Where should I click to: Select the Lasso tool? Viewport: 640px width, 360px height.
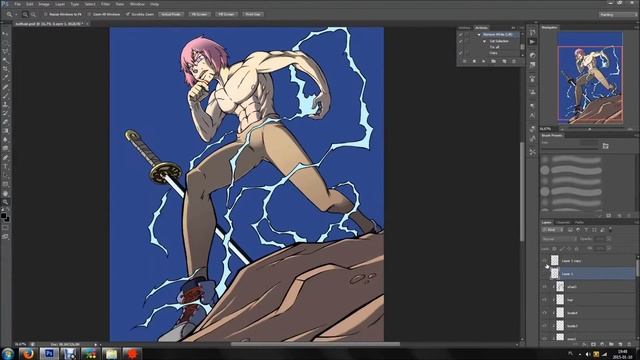pyautogui.click(x=5, y=51)
